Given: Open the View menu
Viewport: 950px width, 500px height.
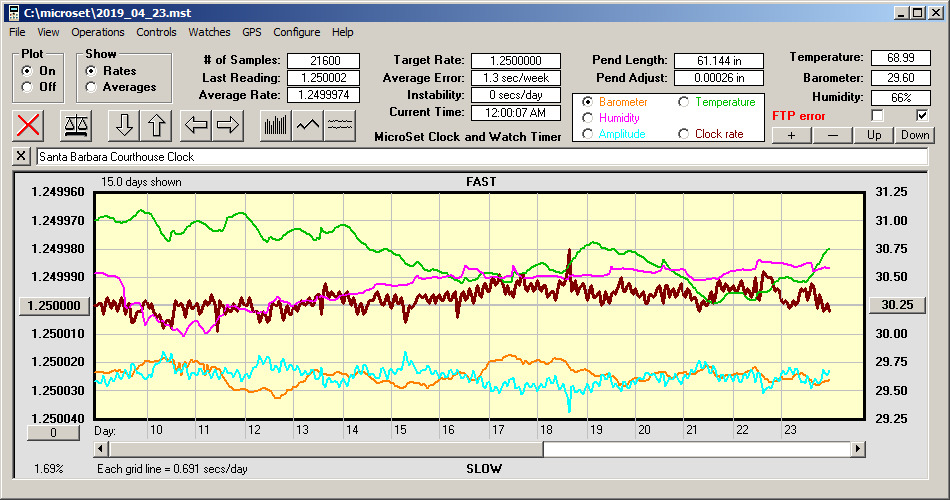Looking at the screenshot, I should click(x=48, y=32).
